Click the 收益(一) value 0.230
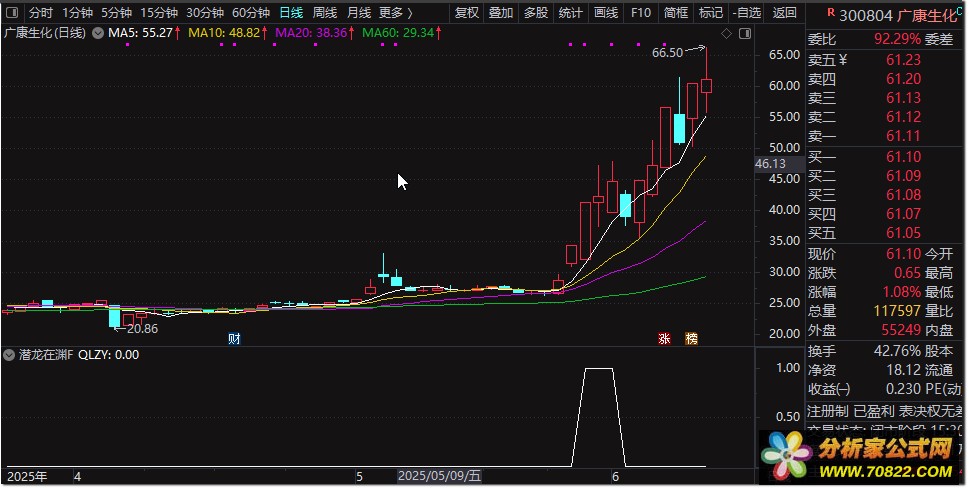969x488 pixels. point(903,390)
